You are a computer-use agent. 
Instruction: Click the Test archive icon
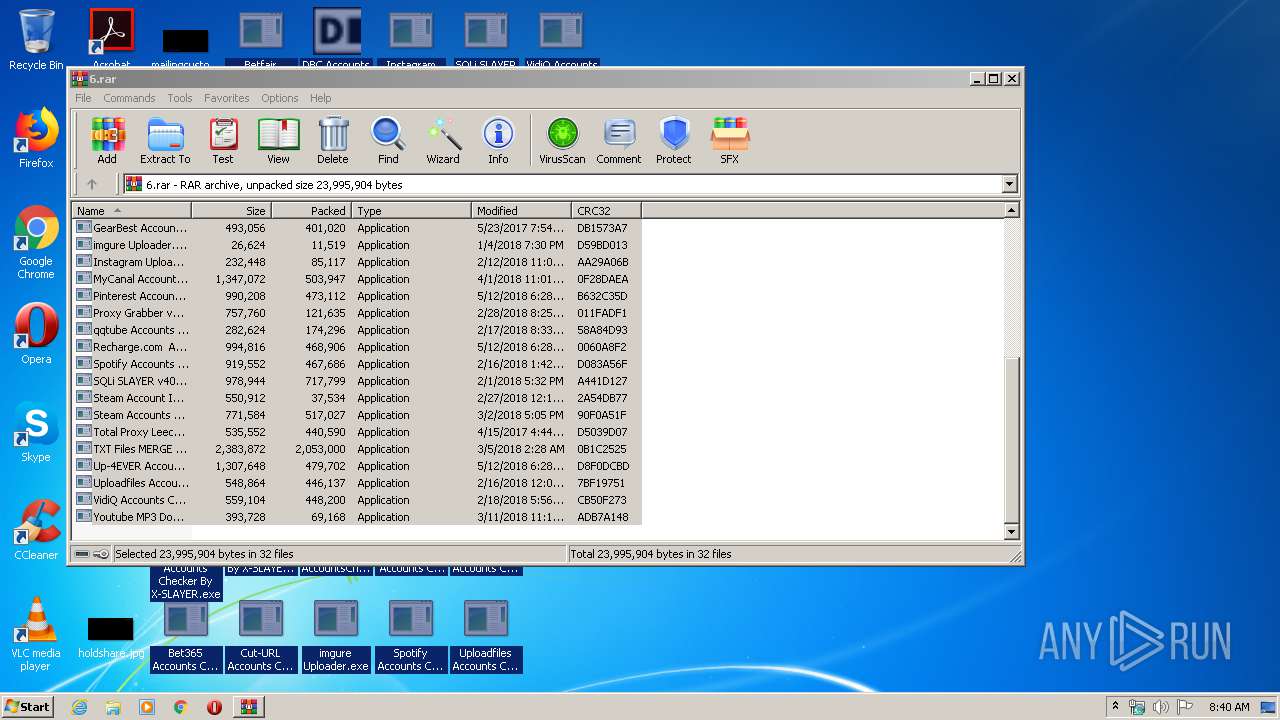223,141
